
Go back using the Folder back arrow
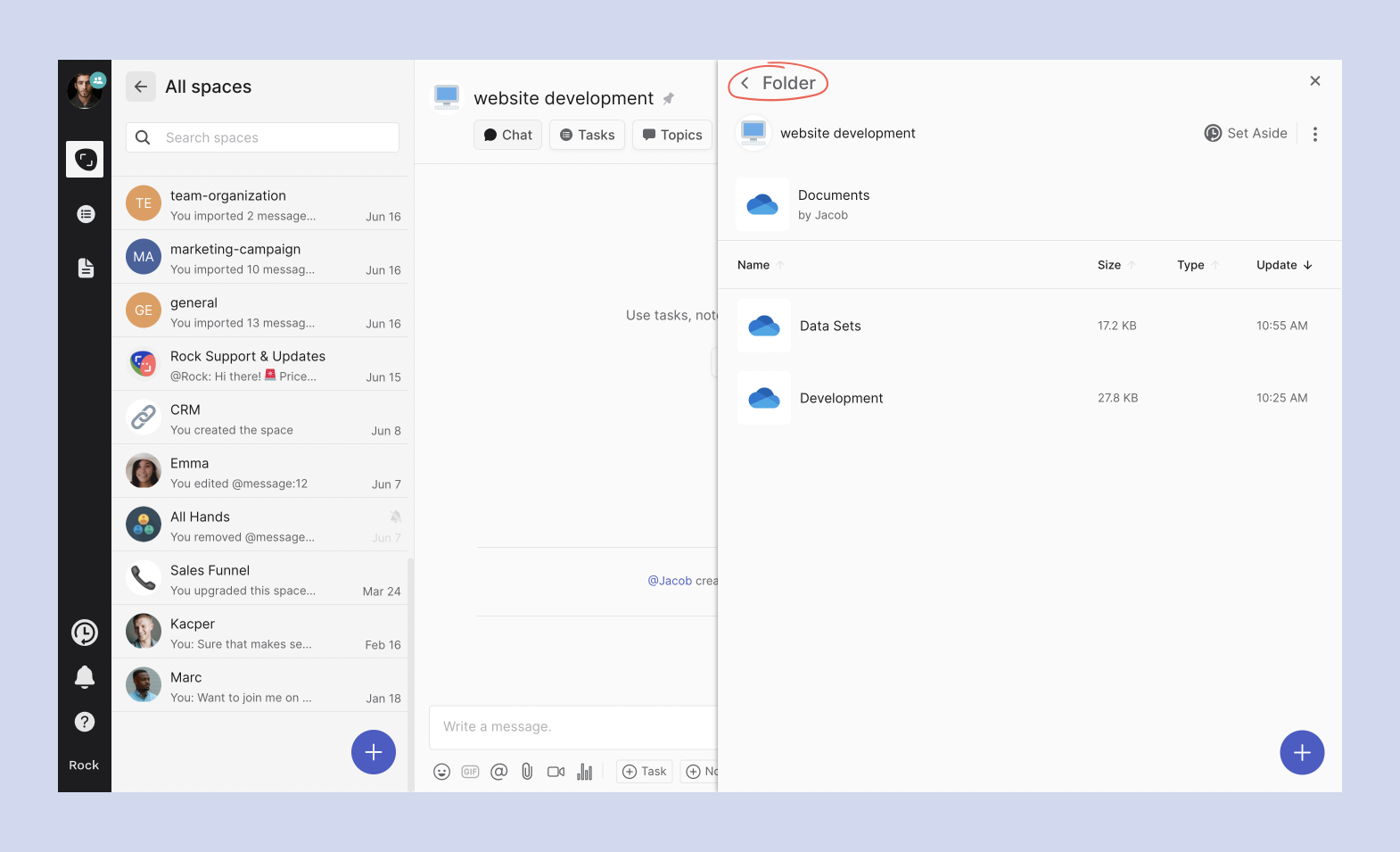pyautogui.click(x=745, y=83)
